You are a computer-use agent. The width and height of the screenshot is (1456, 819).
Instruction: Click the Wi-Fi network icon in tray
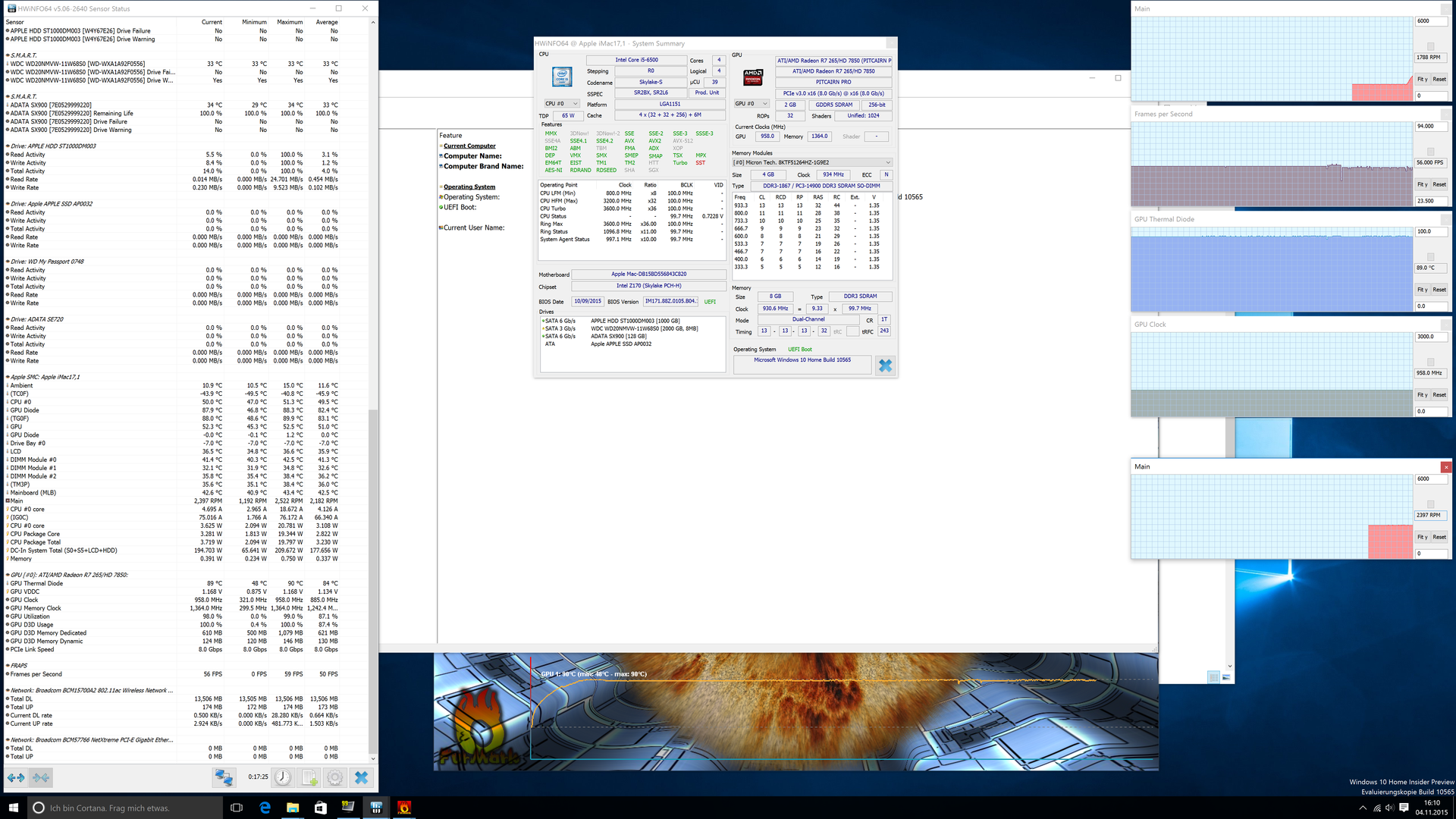click(1377, 808)
